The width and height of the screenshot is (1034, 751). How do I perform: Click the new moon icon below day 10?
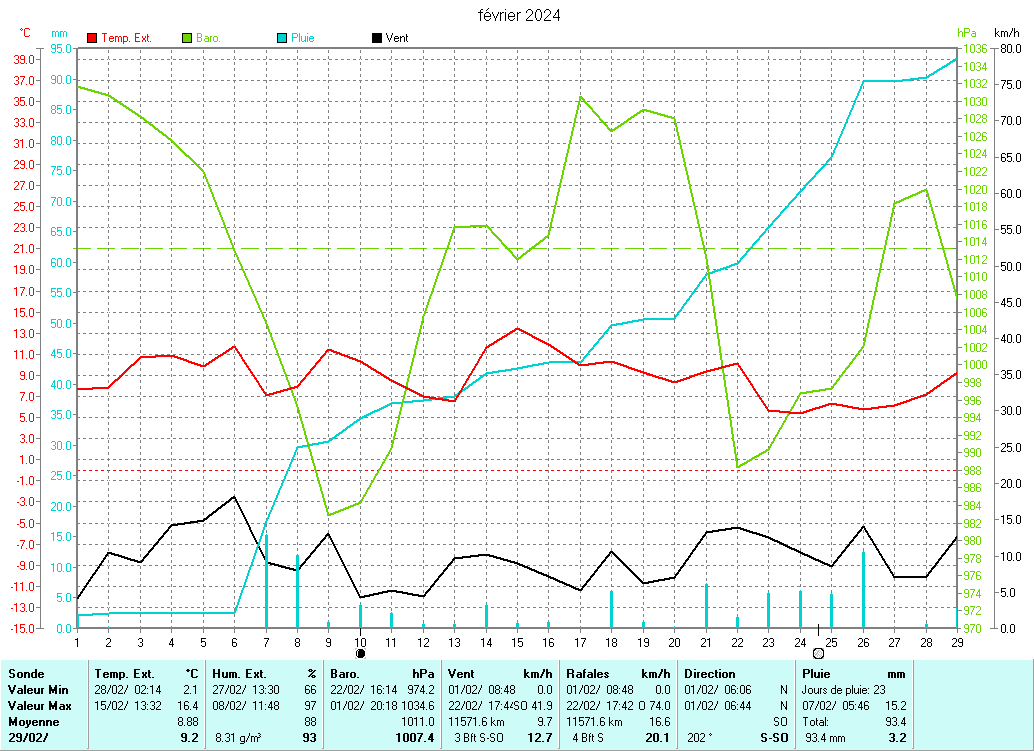[x=360, y=653]
